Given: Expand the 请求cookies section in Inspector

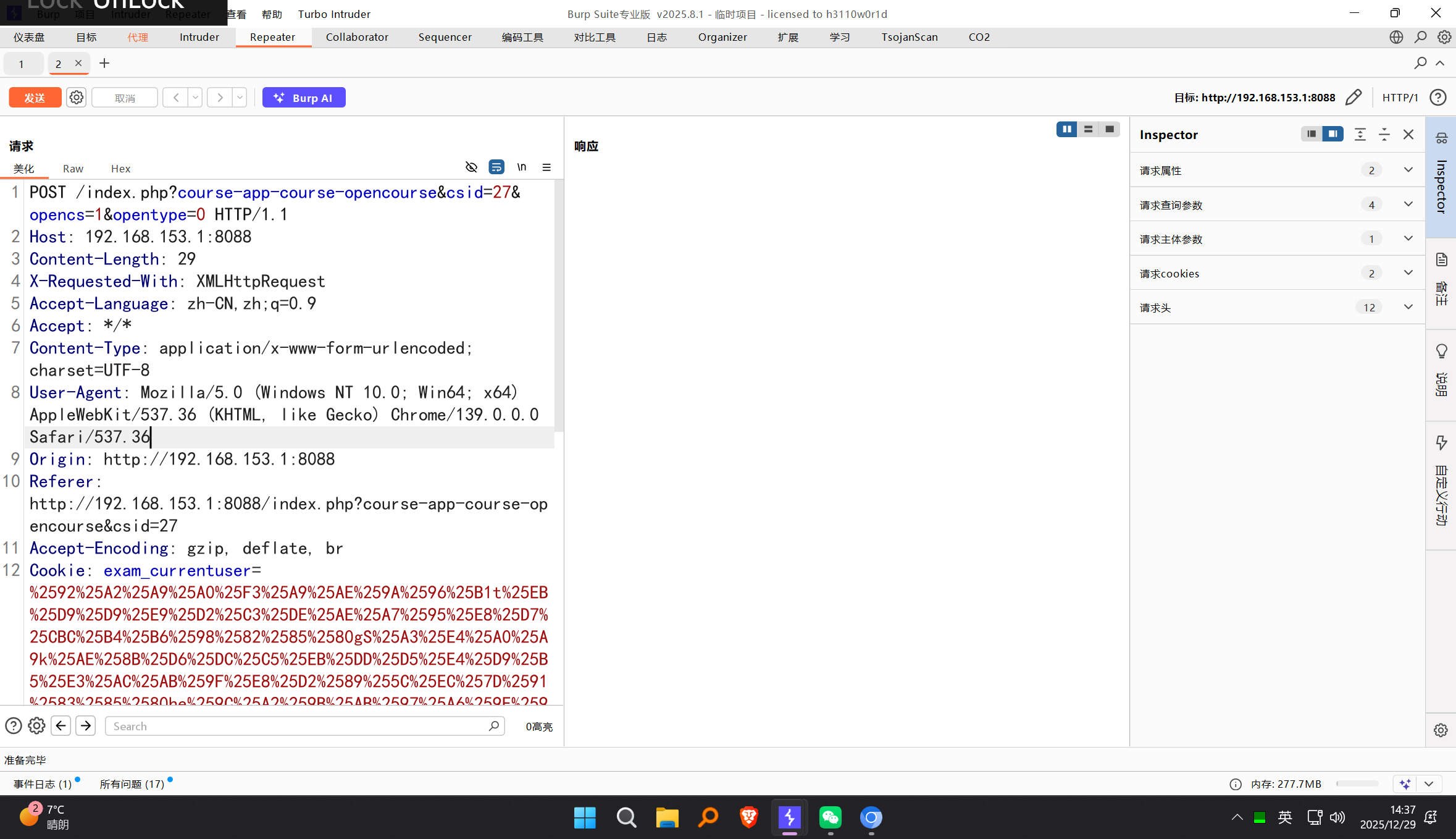Looking at the screenshot, I should tap(1408, 273).
